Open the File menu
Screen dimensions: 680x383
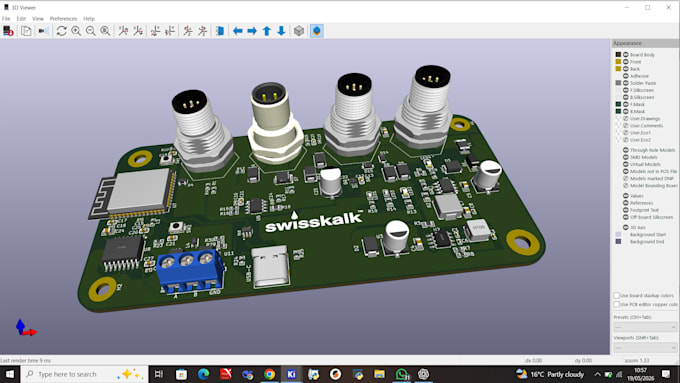click(6, 19)
